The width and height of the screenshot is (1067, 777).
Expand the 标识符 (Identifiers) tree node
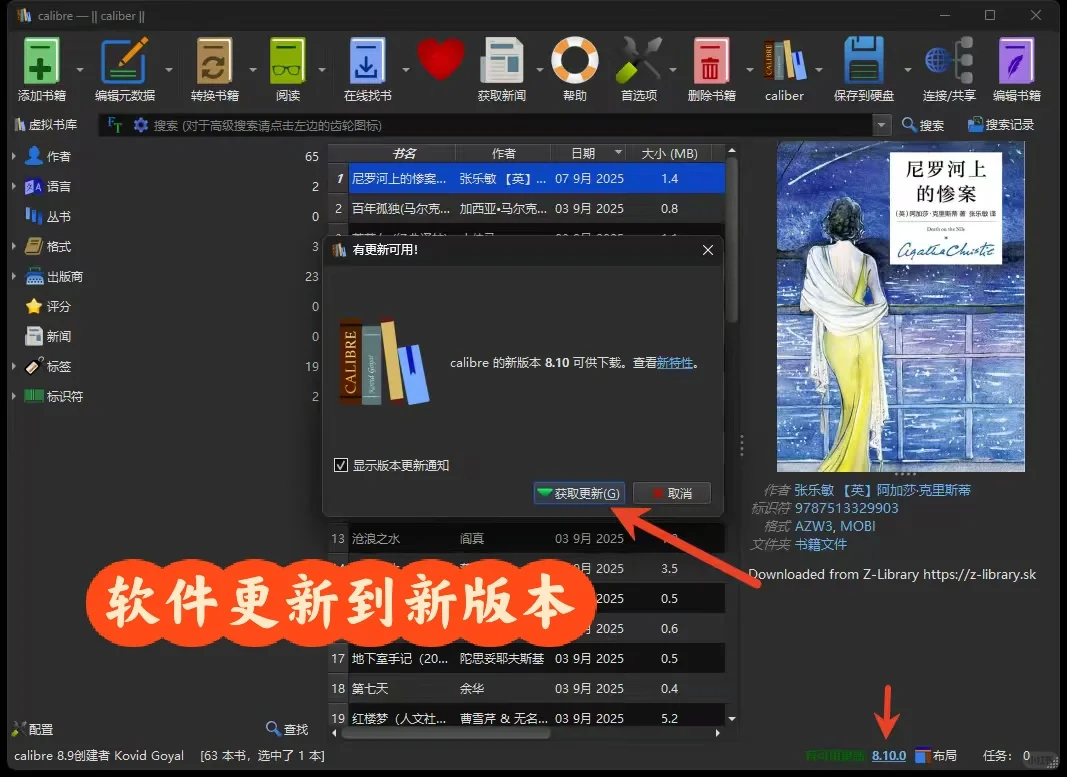point(14,395)
